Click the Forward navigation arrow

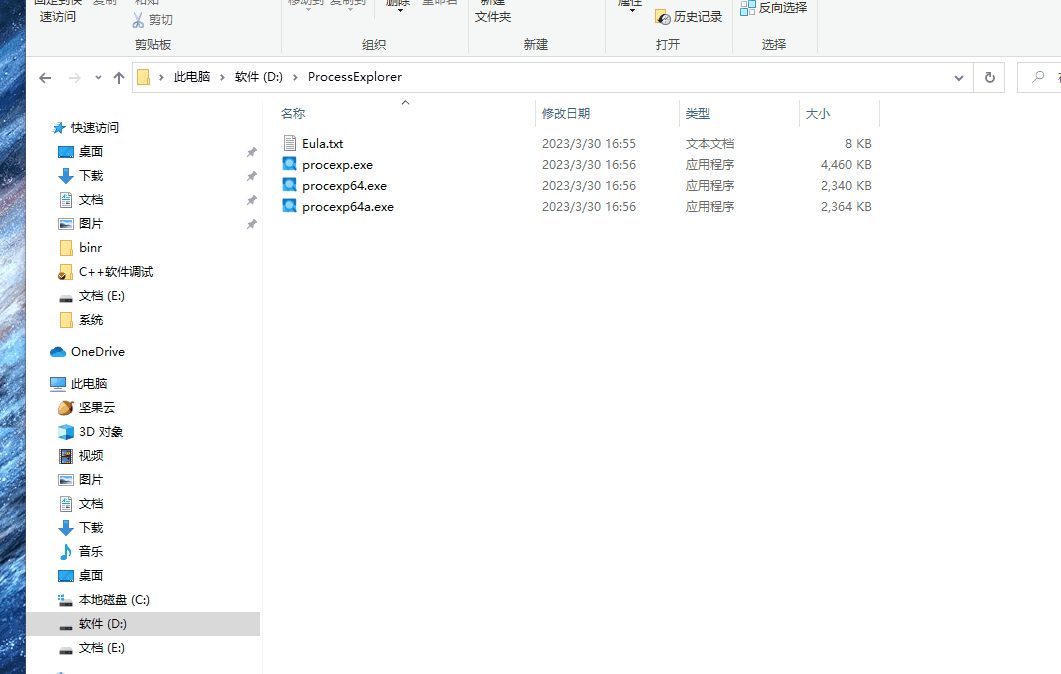[x=74, y=78]
